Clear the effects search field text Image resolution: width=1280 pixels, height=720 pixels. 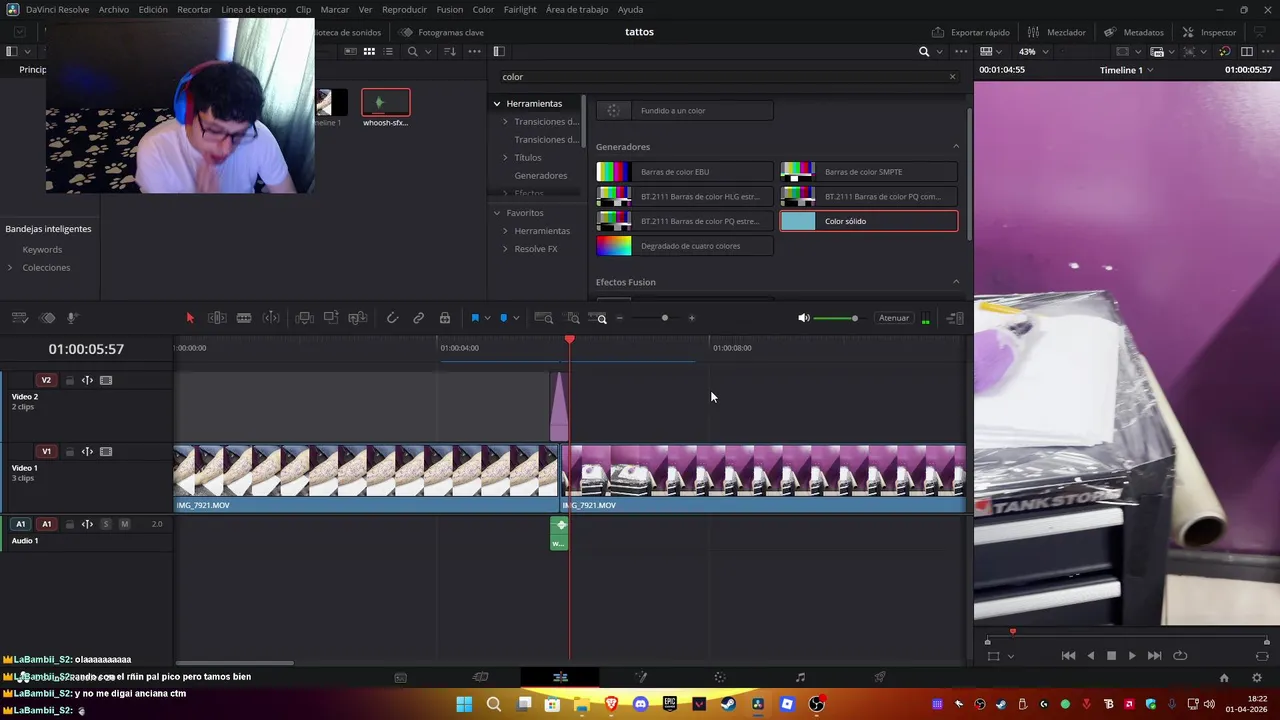(952, 77)
